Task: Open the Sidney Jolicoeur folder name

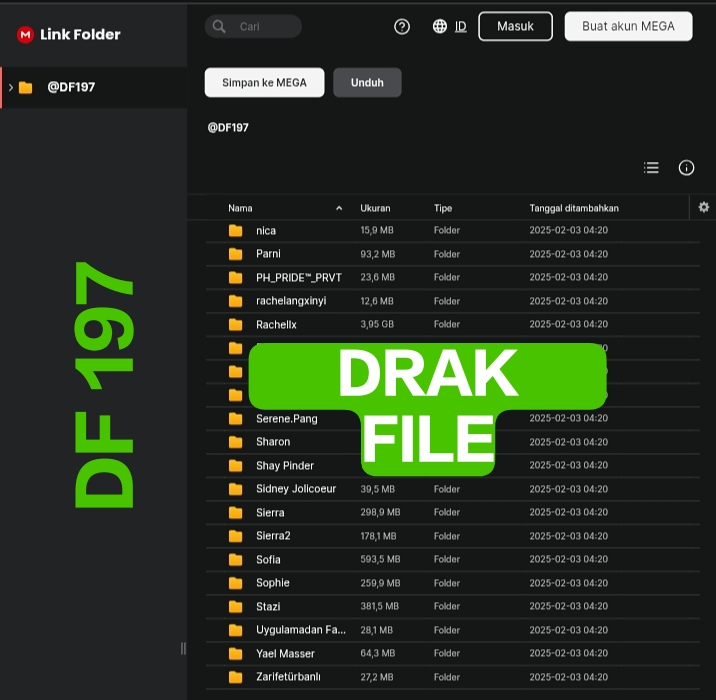Action: tap(296, 489)
